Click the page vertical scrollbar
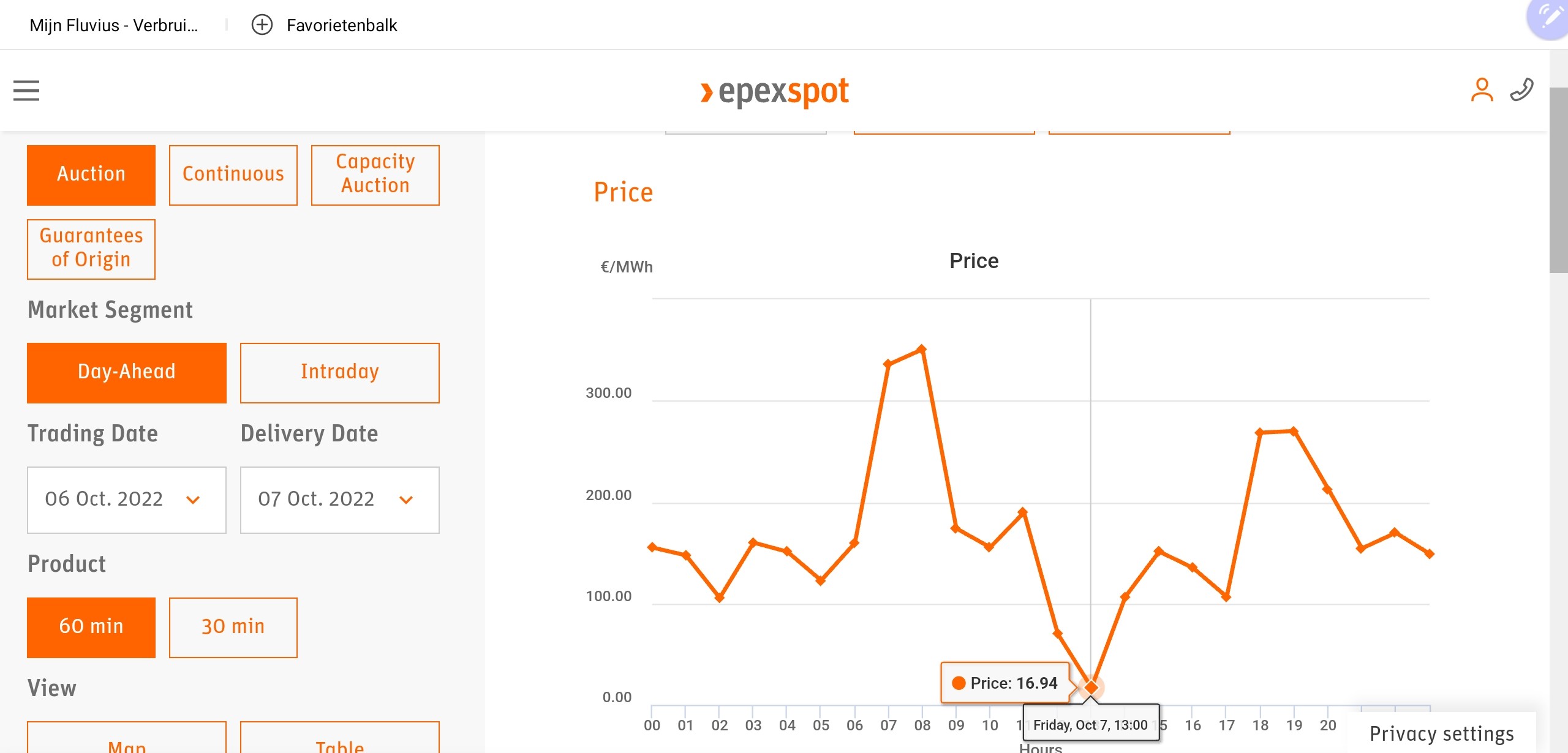1568x753 pixels. (1558, 181)
